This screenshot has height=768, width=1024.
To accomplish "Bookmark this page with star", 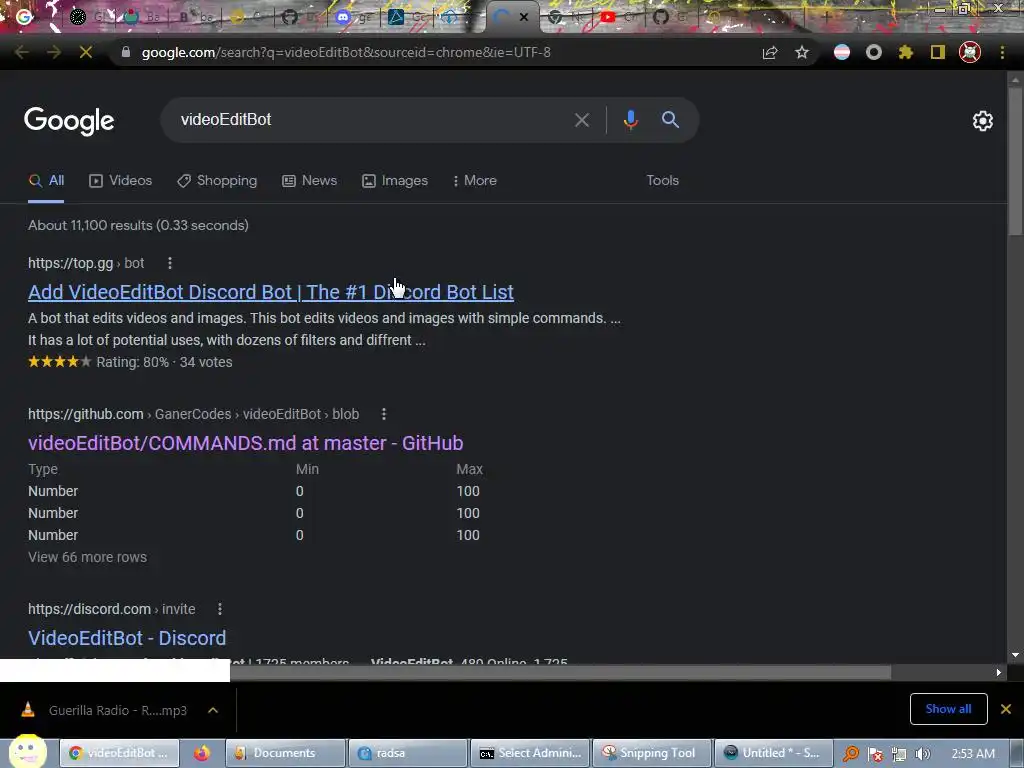I will [802, 52].
